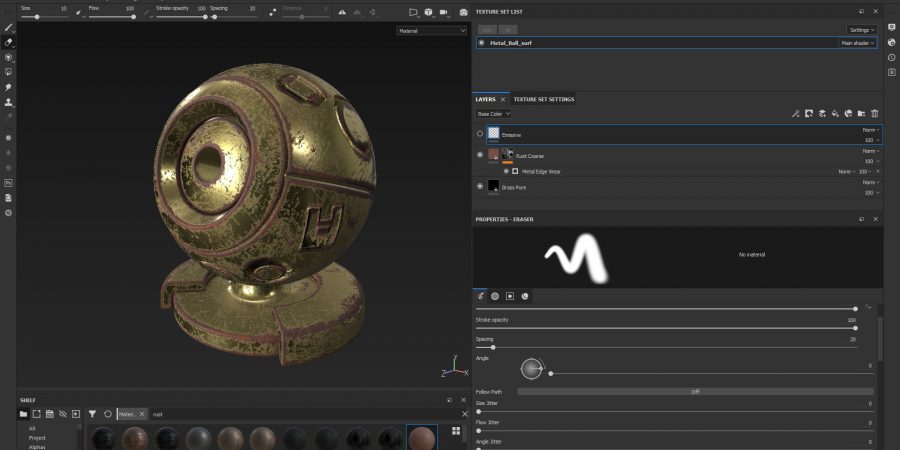Select the Polygon Fill tool
The image size is (900, 450).
(8, 72)
